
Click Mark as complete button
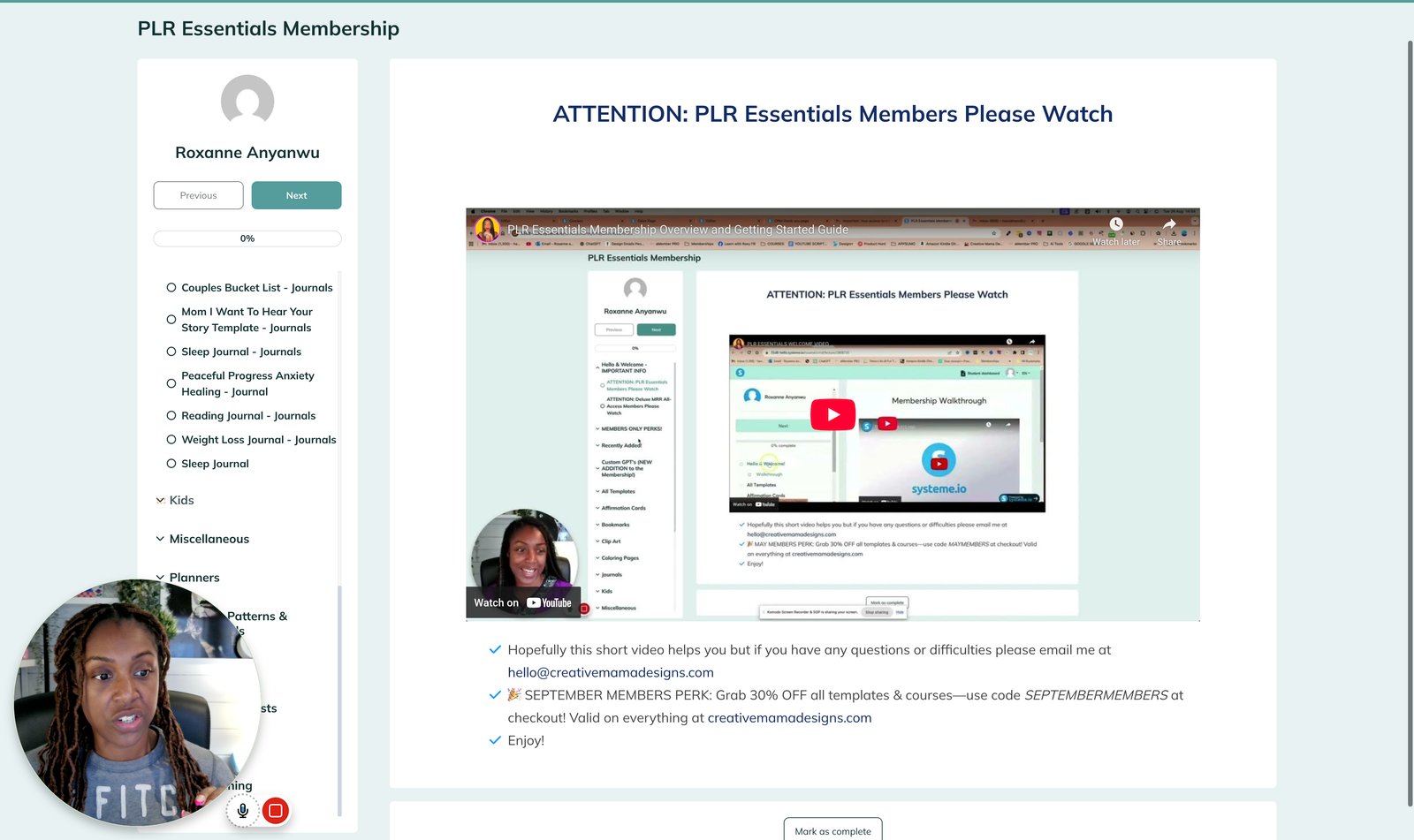[x=832, y=829]
